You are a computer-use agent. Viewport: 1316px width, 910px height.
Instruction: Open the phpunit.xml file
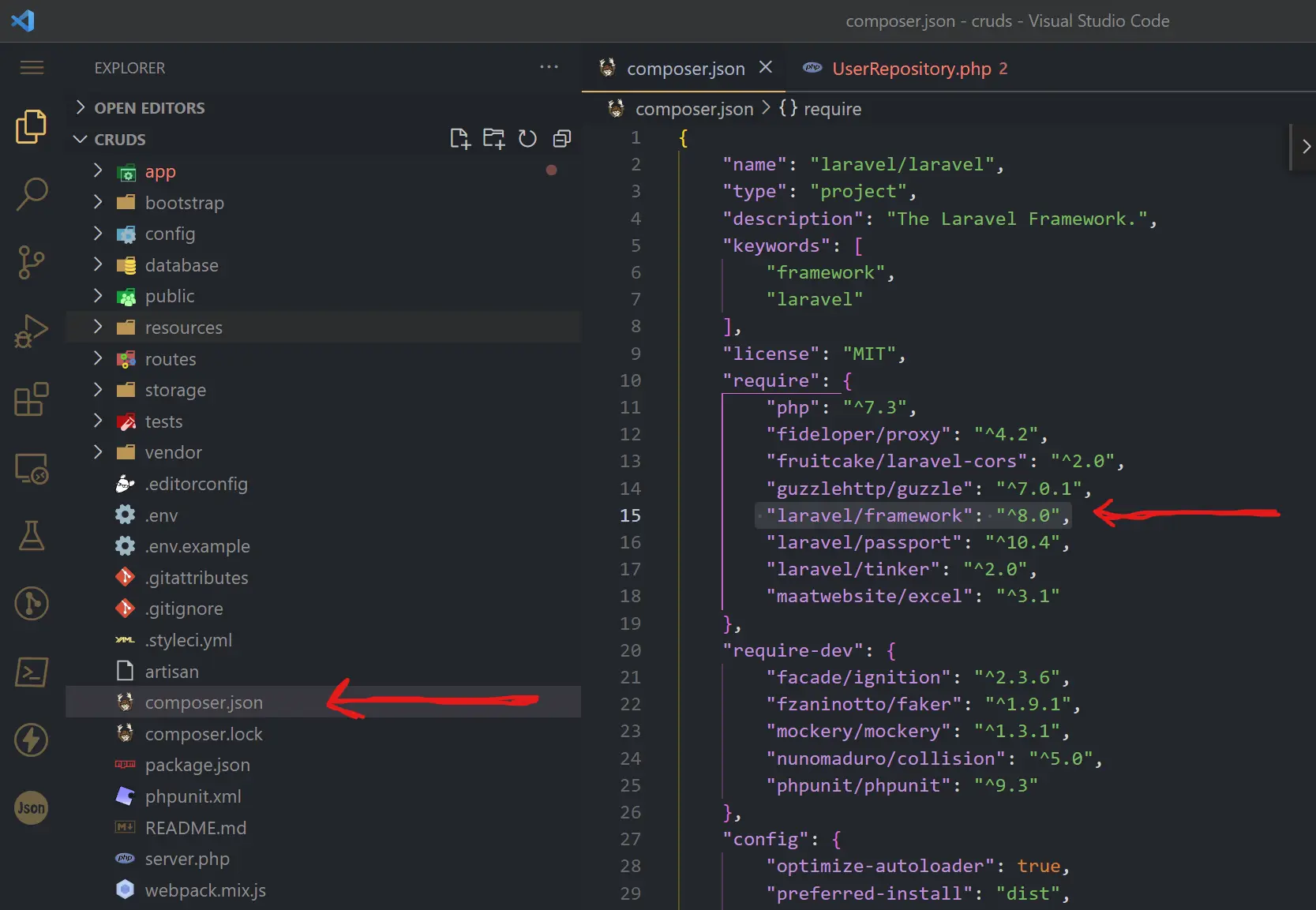tap(323, 796)
